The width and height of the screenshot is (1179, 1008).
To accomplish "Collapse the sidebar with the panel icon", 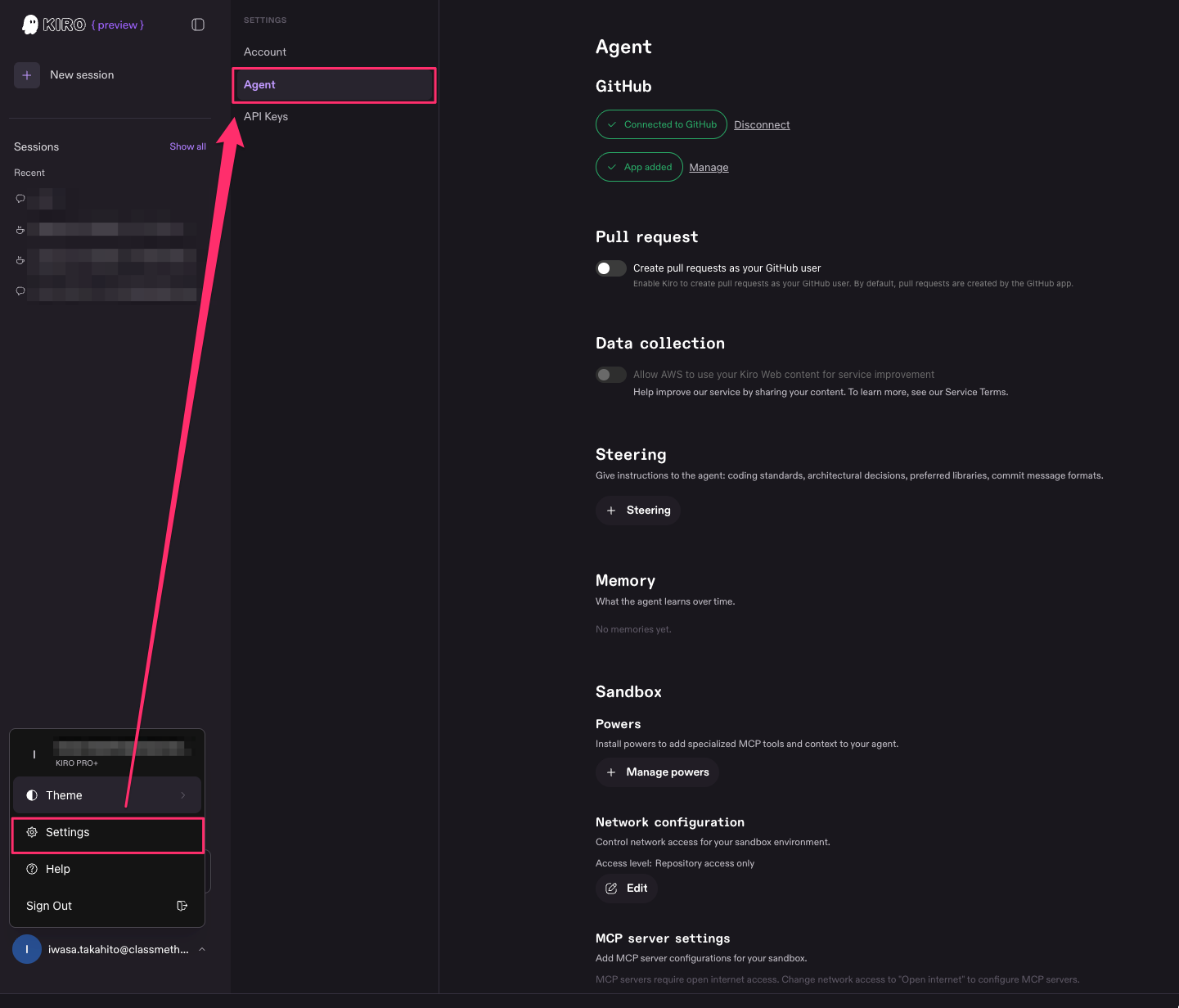I will (198, 25).
